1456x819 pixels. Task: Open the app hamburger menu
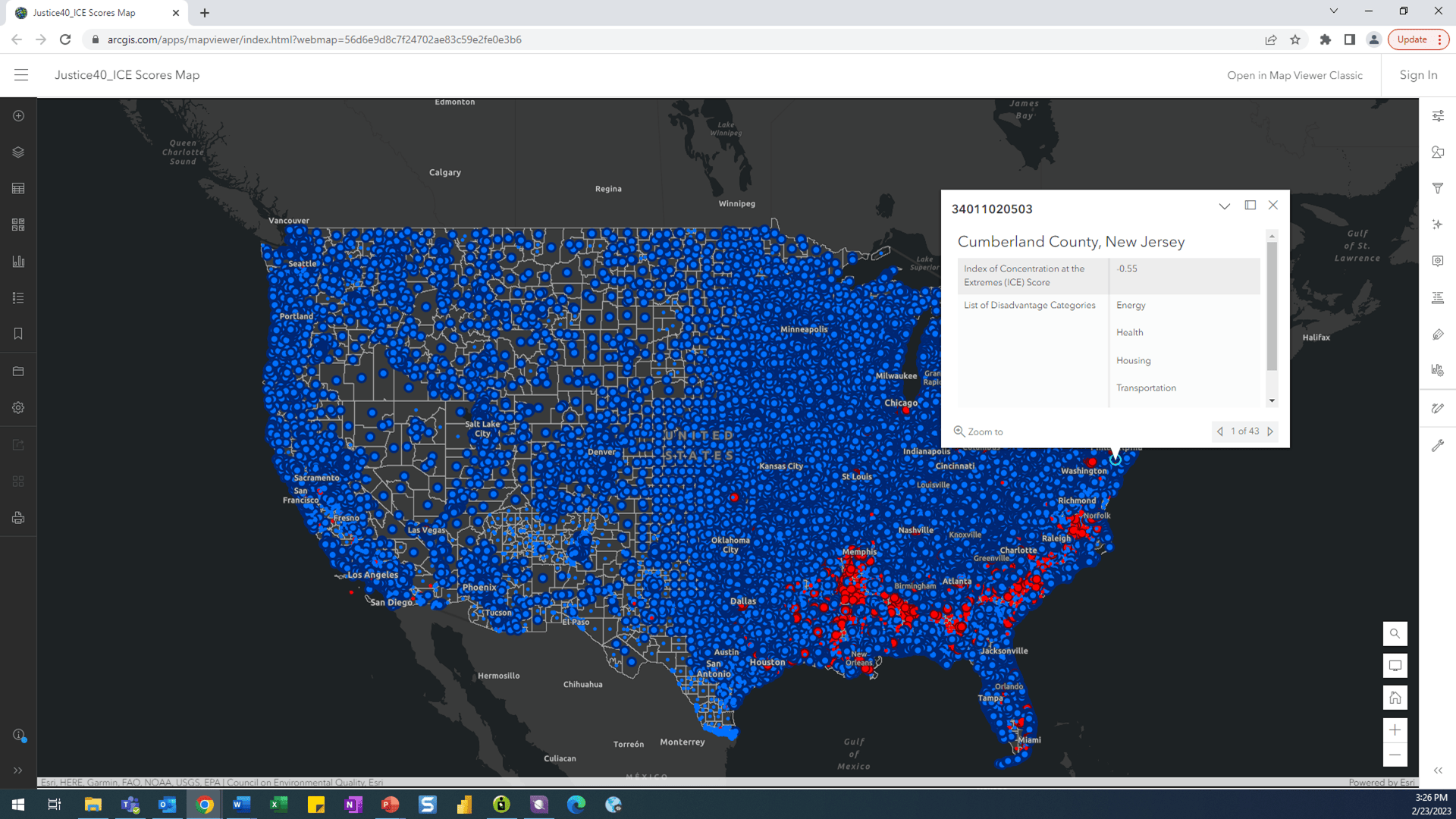(20, 75)
